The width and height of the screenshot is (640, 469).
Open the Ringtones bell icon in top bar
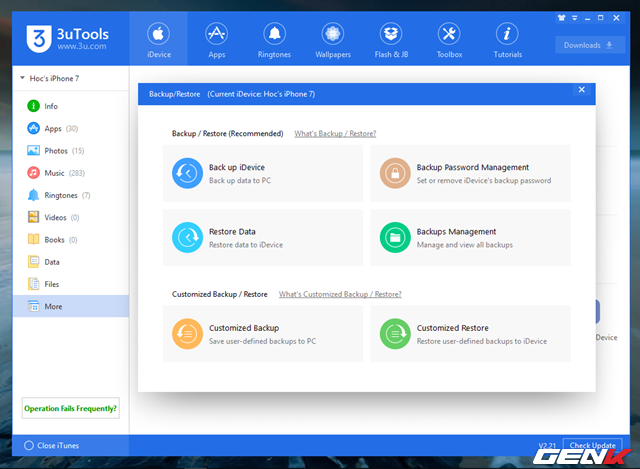(x=274, y=33)
